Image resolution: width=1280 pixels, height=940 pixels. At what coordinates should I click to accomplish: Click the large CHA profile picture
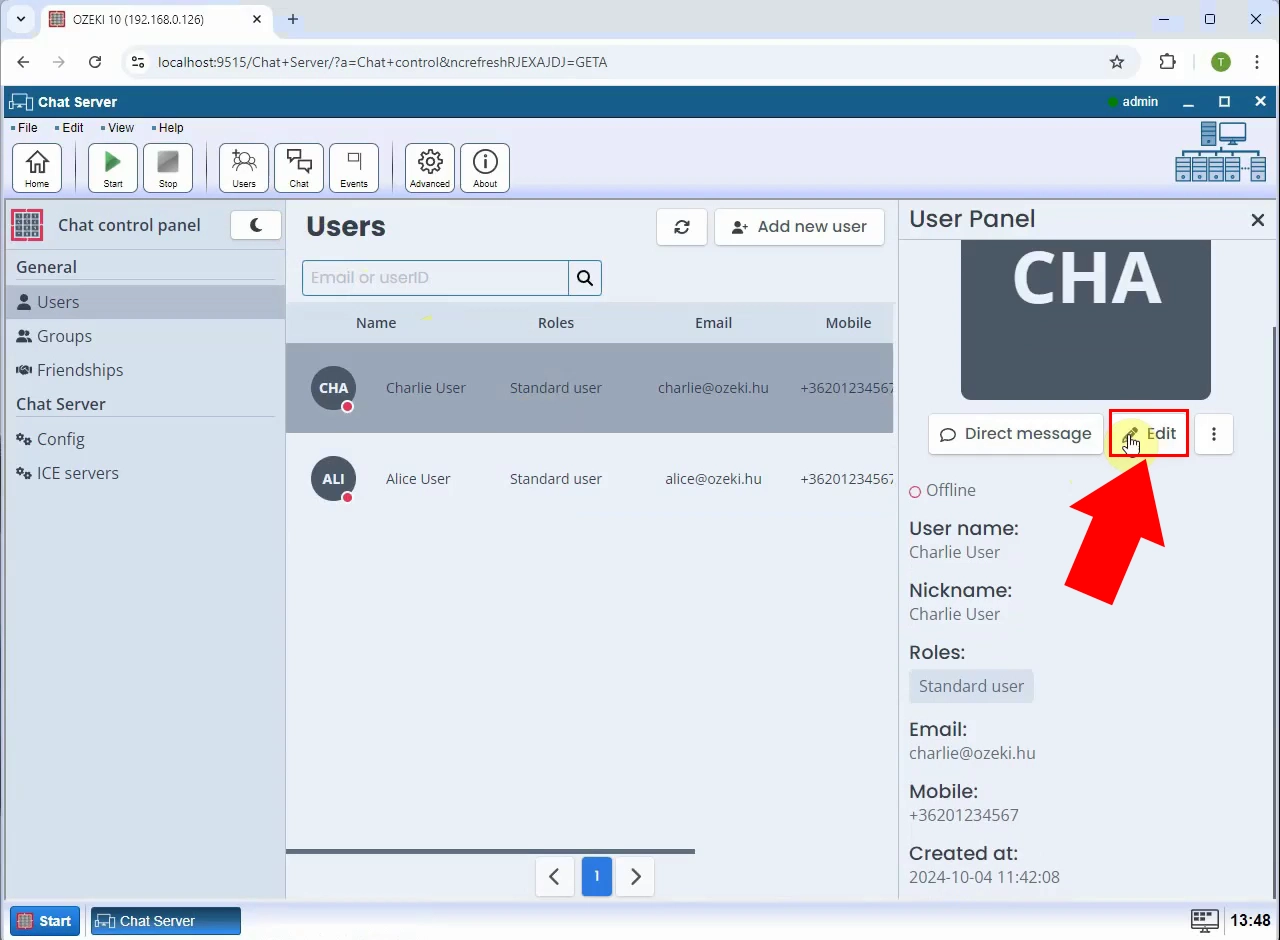point(1086,319)
